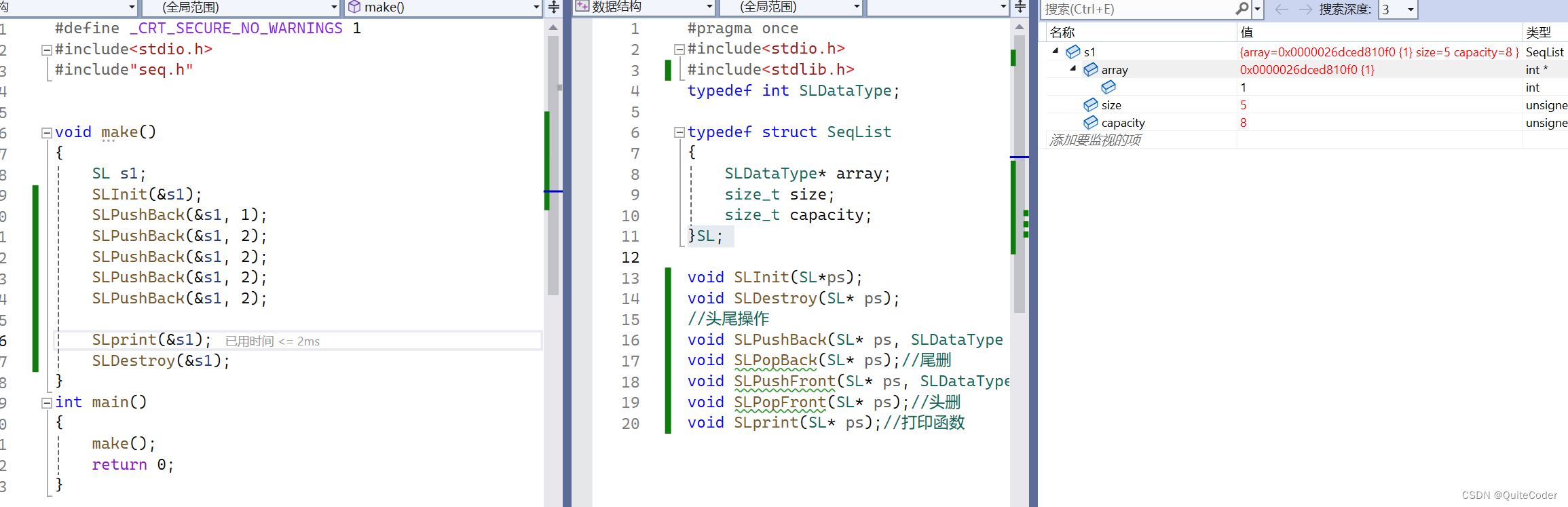This screenshot has height=507, width=1568.
Task: Click the capacity value 8
Action: point(1243,123)
